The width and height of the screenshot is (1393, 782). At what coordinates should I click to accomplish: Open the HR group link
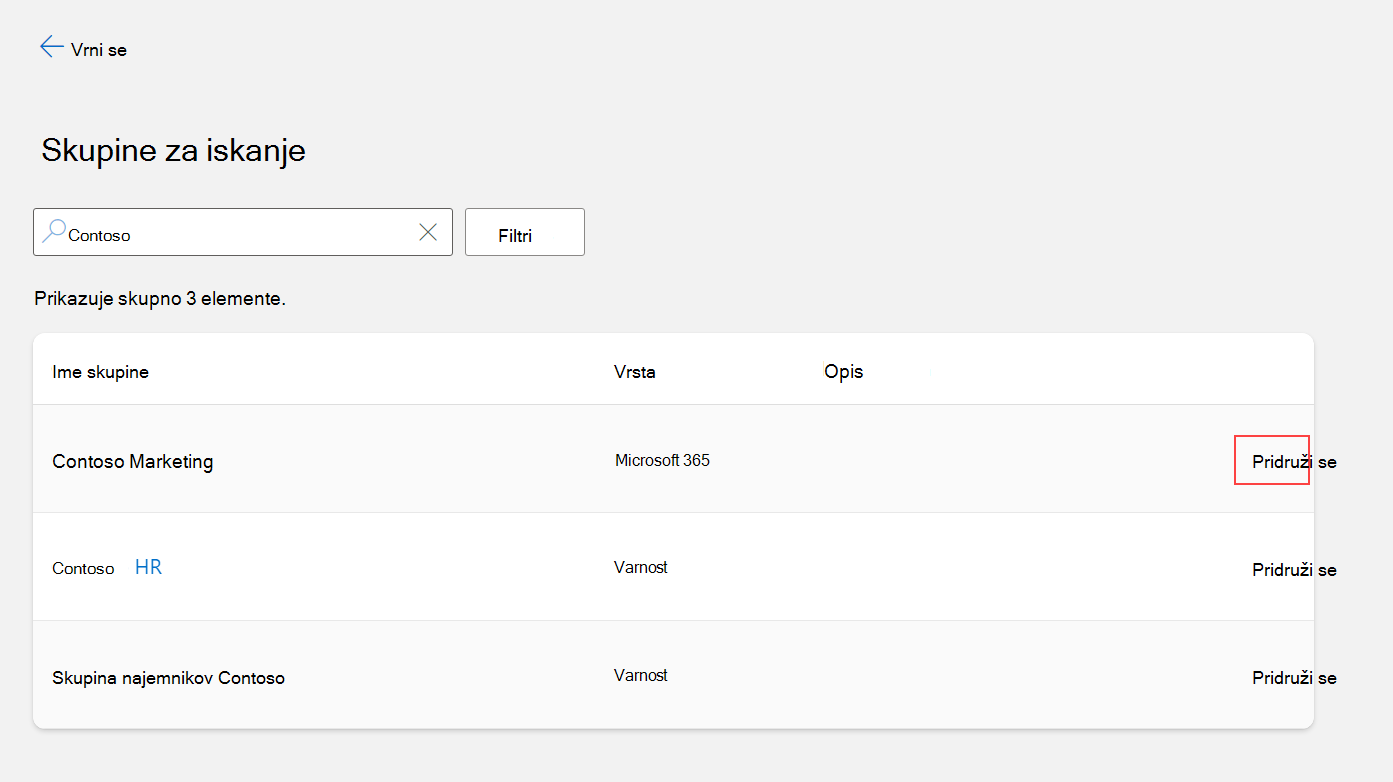[x=148, y=567]
